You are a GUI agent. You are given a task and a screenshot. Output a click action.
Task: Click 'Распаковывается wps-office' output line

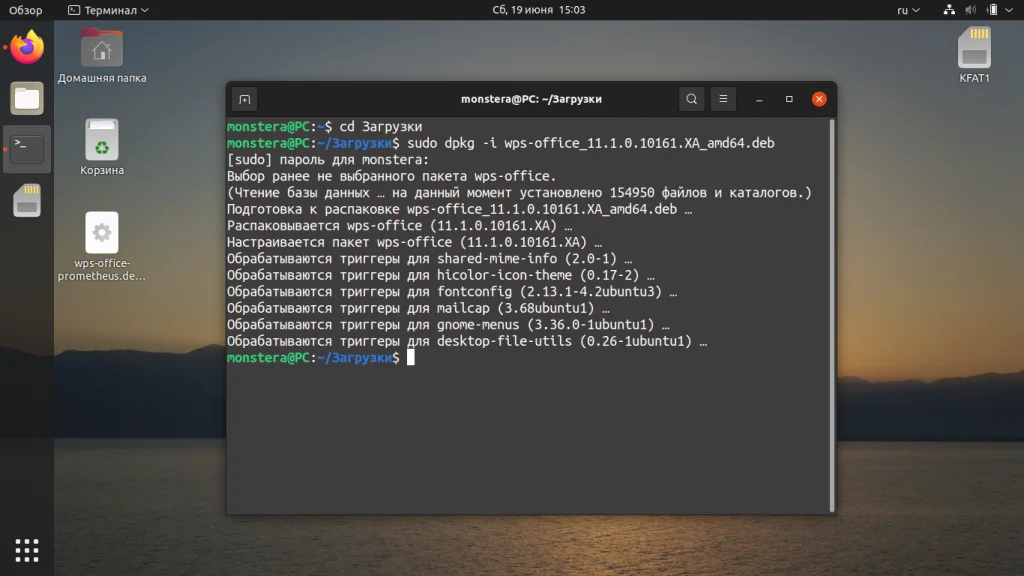click(400, 225)
